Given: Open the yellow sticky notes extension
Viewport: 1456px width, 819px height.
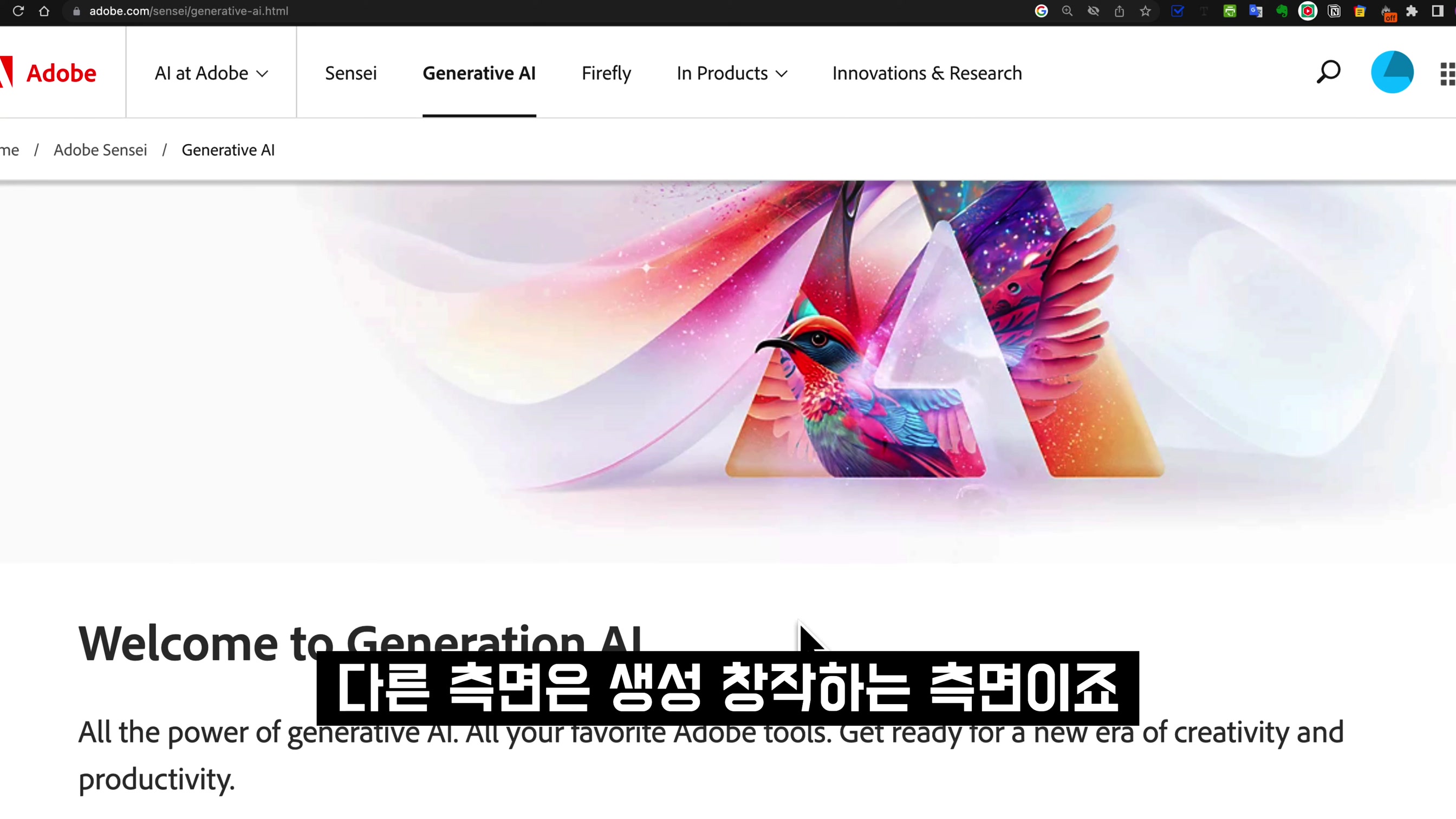Looking at the screenshot, I should tap(1360, 11).
